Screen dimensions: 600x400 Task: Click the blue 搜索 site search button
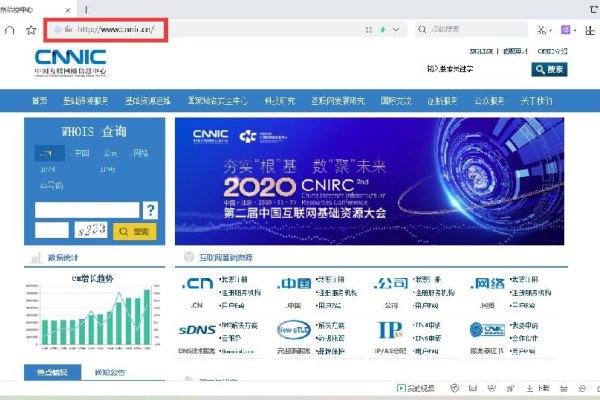click(x=549, y=69)
